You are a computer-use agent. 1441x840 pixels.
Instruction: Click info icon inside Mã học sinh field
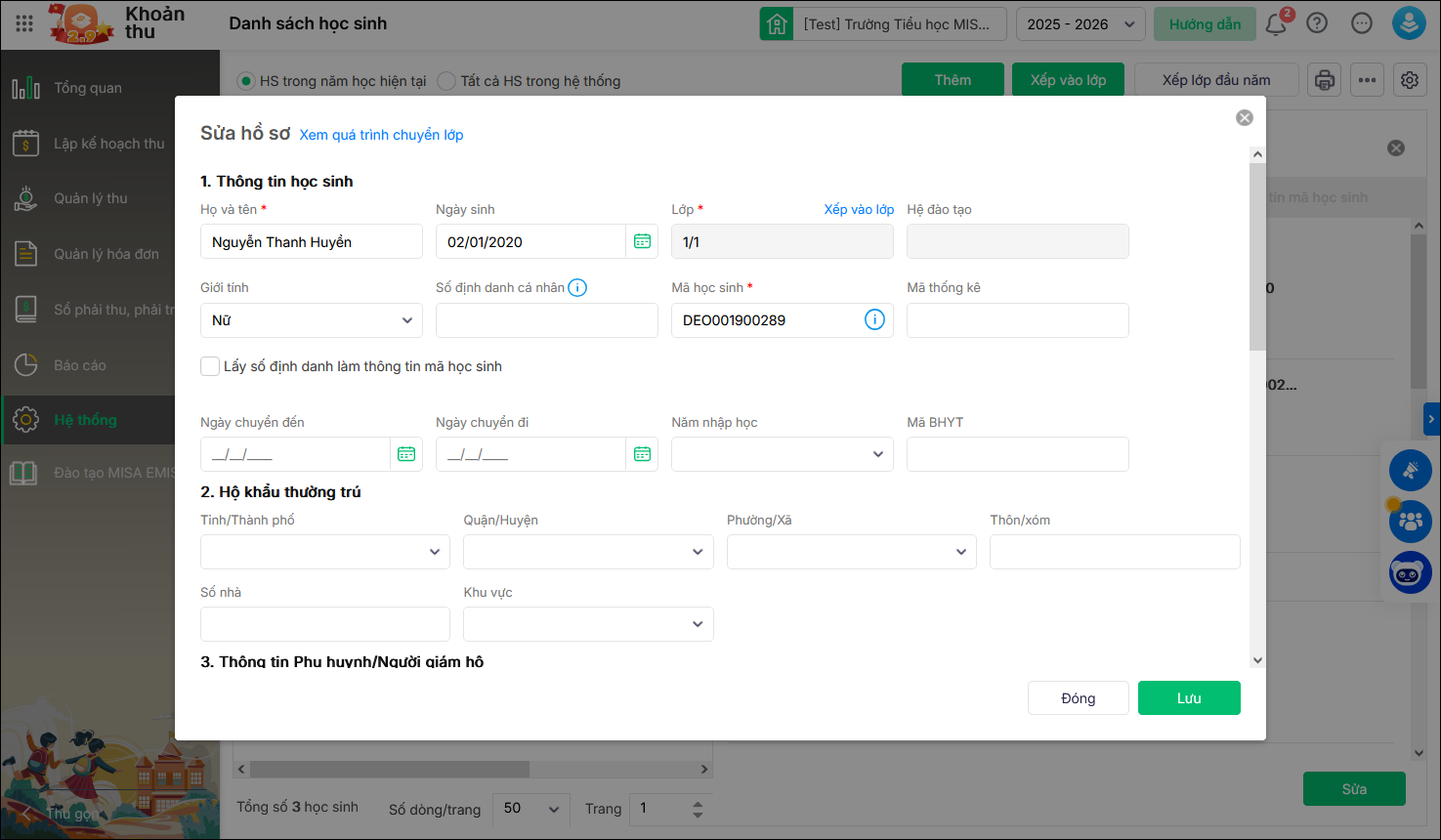click(874, 320)
